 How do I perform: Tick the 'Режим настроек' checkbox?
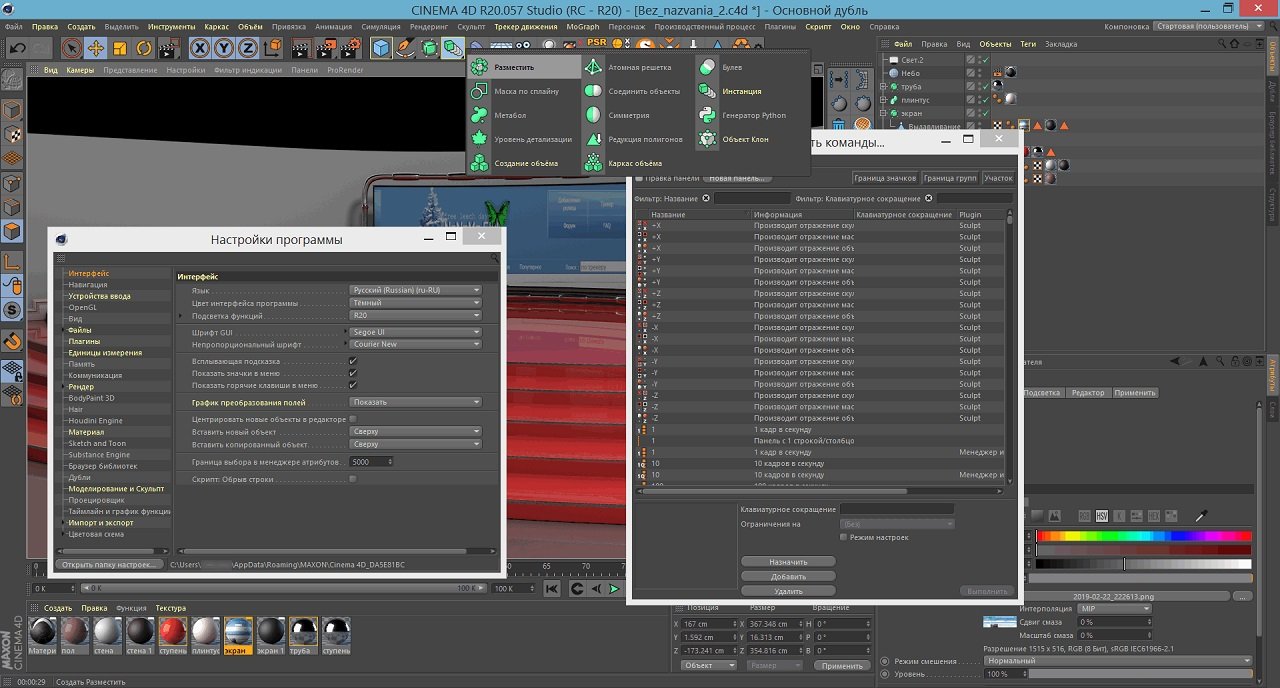click(x=844, y=537)
